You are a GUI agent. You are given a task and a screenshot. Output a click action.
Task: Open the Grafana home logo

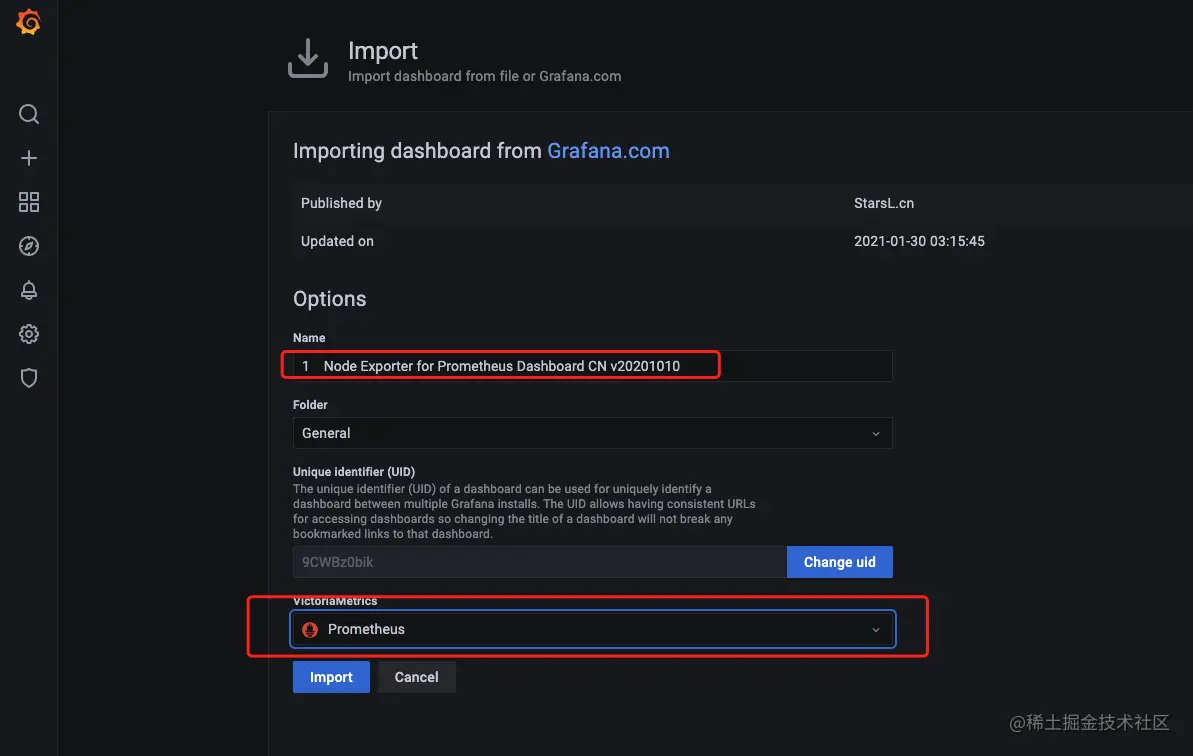pos(28,22)
